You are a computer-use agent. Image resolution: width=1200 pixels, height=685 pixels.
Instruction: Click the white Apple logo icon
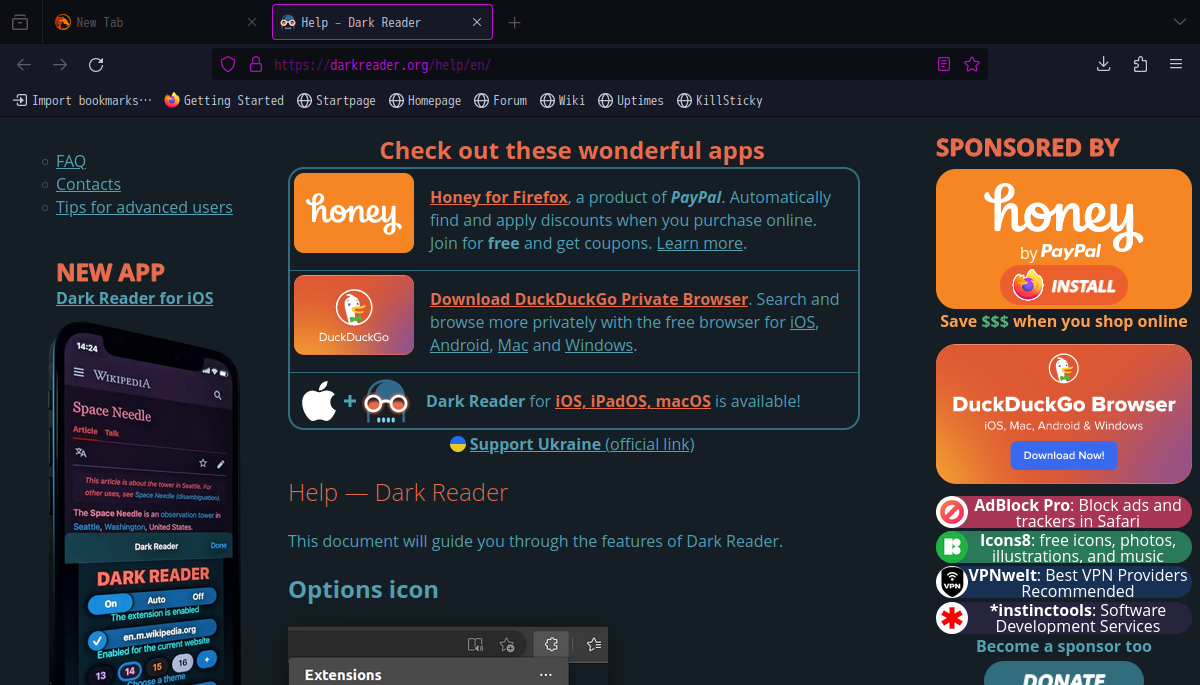(319, 401)
